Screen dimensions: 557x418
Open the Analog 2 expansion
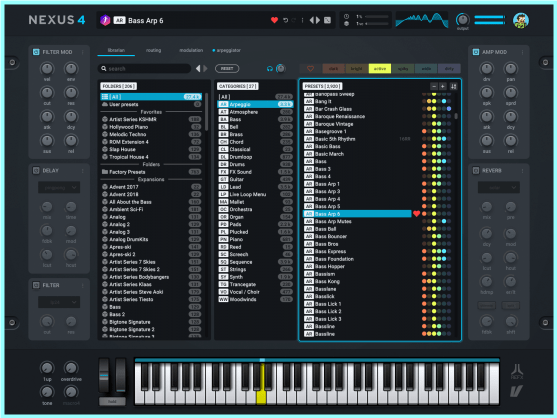151,224
